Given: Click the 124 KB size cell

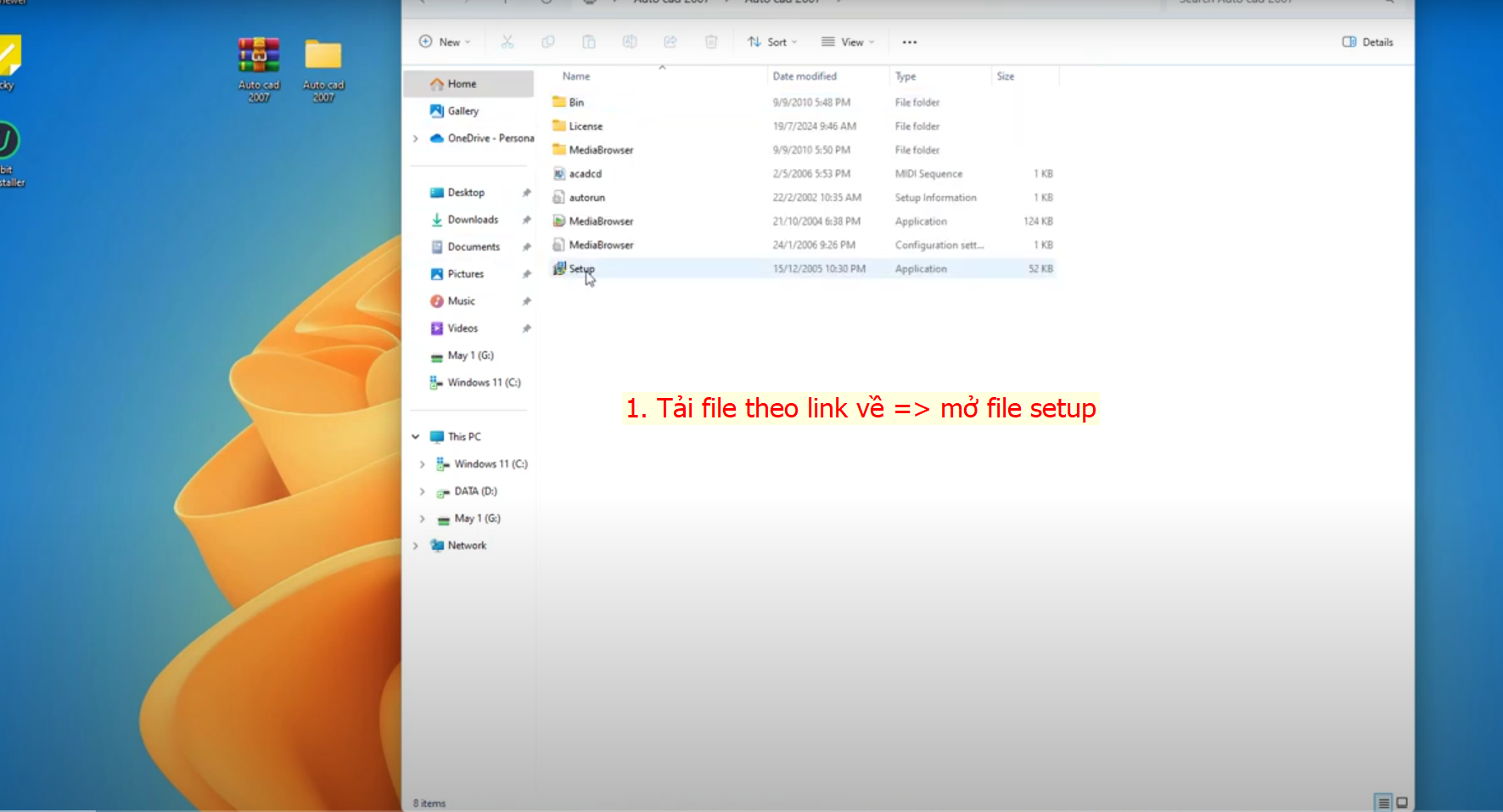Looking at the screenshot, I should tap(1038, 221).
